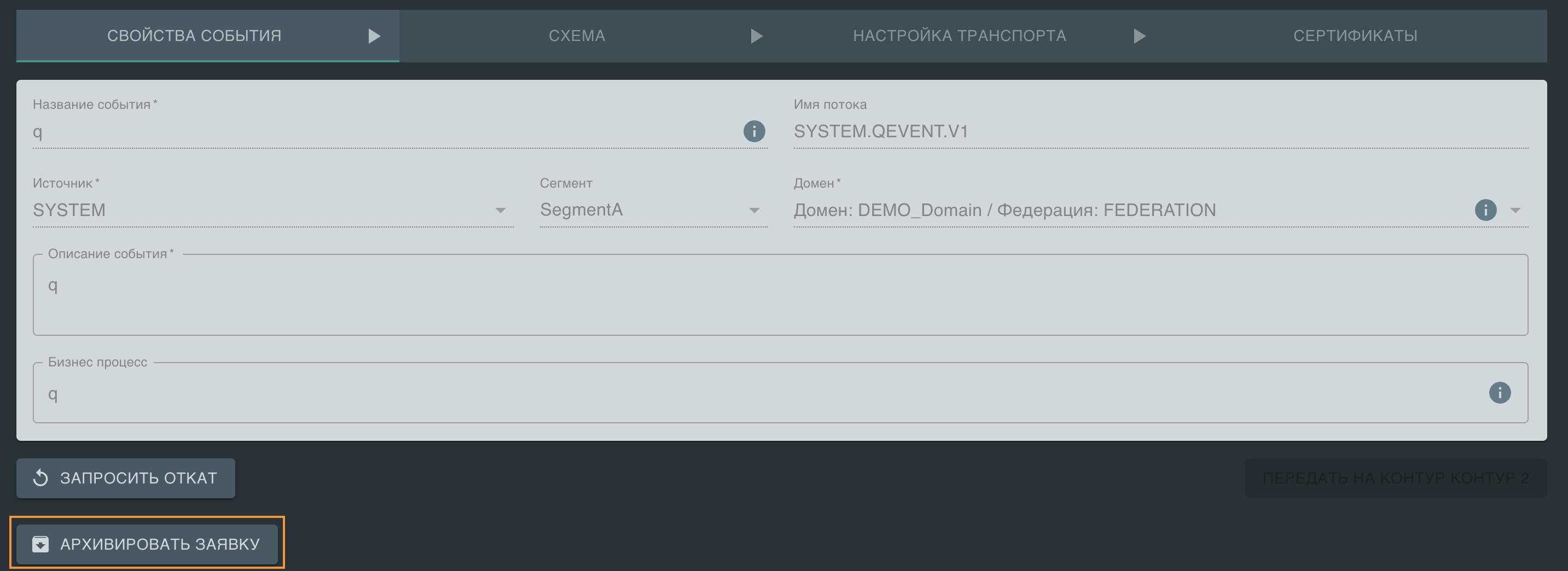Open the НАСТРОЙКА ТРАНСПОРТА tab
Viewport: 1568px width, 571px height.
(959, 36)
